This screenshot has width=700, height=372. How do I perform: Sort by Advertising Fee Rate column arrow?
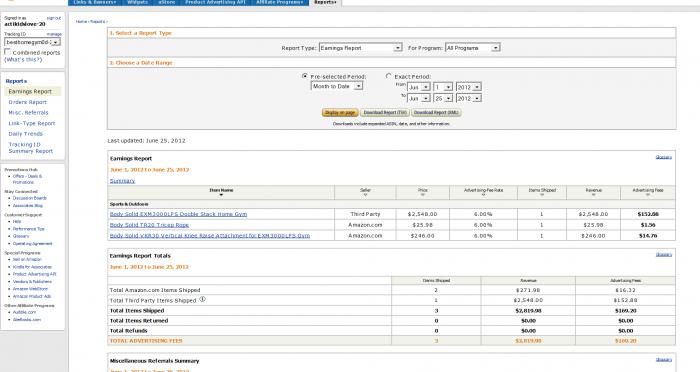click(x=483, y=195)
